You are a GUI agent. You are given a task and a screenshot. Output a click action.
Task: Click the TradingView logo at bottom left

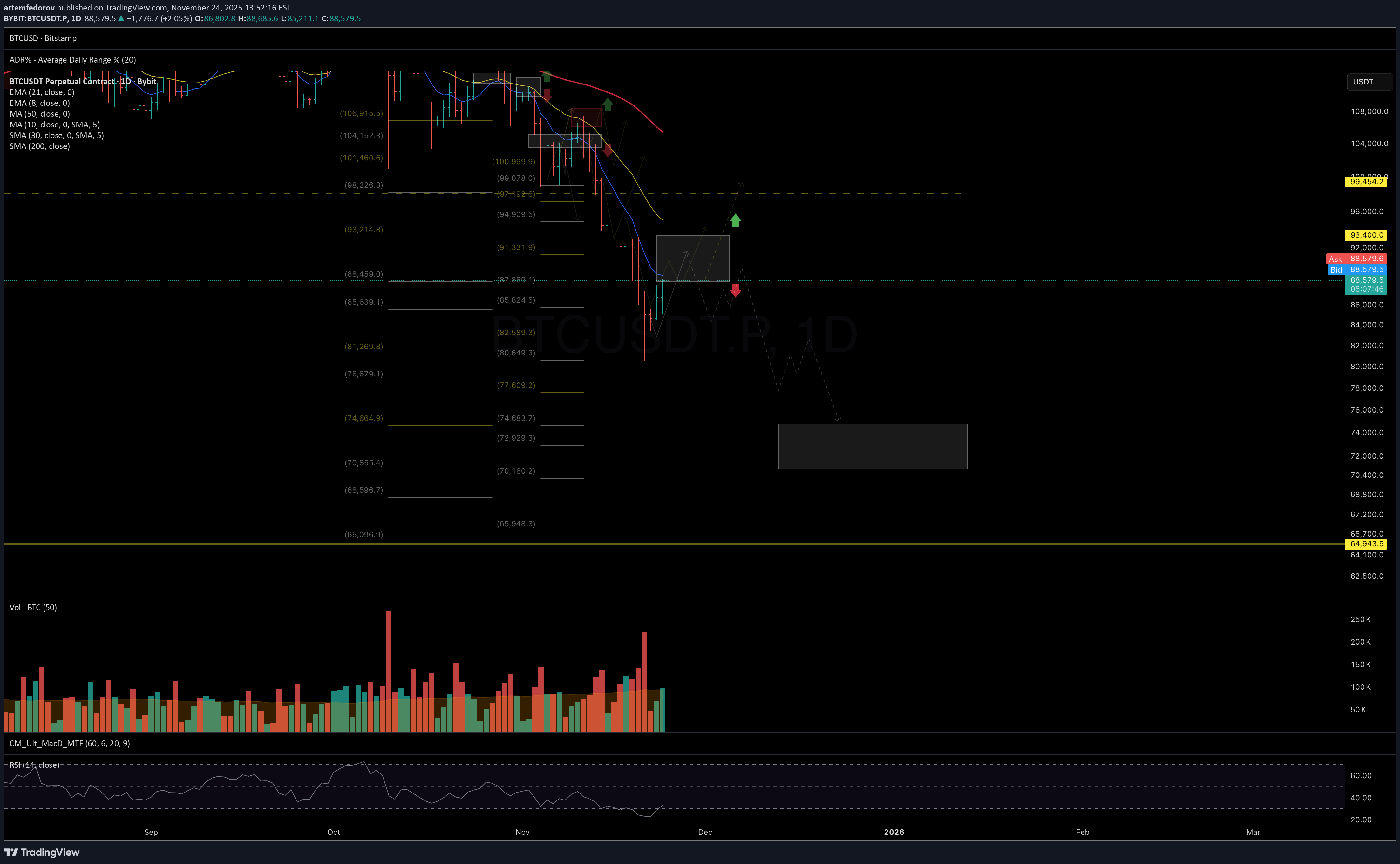click(x=42, y=852)
